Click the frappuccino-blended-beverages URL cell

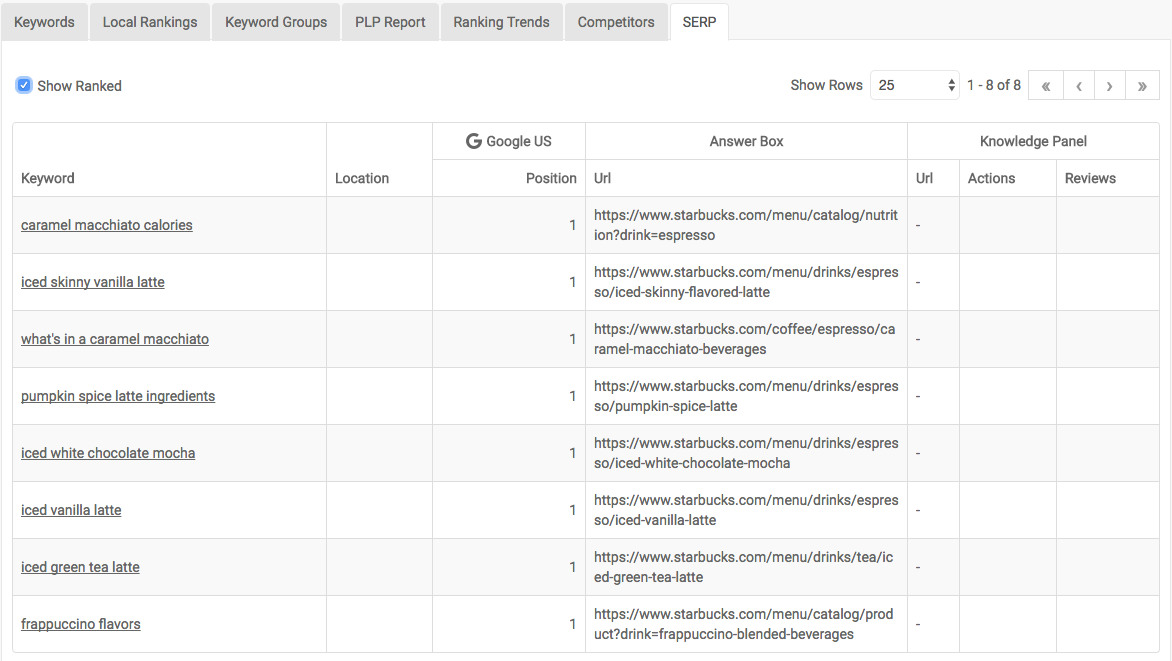point(744,624)
